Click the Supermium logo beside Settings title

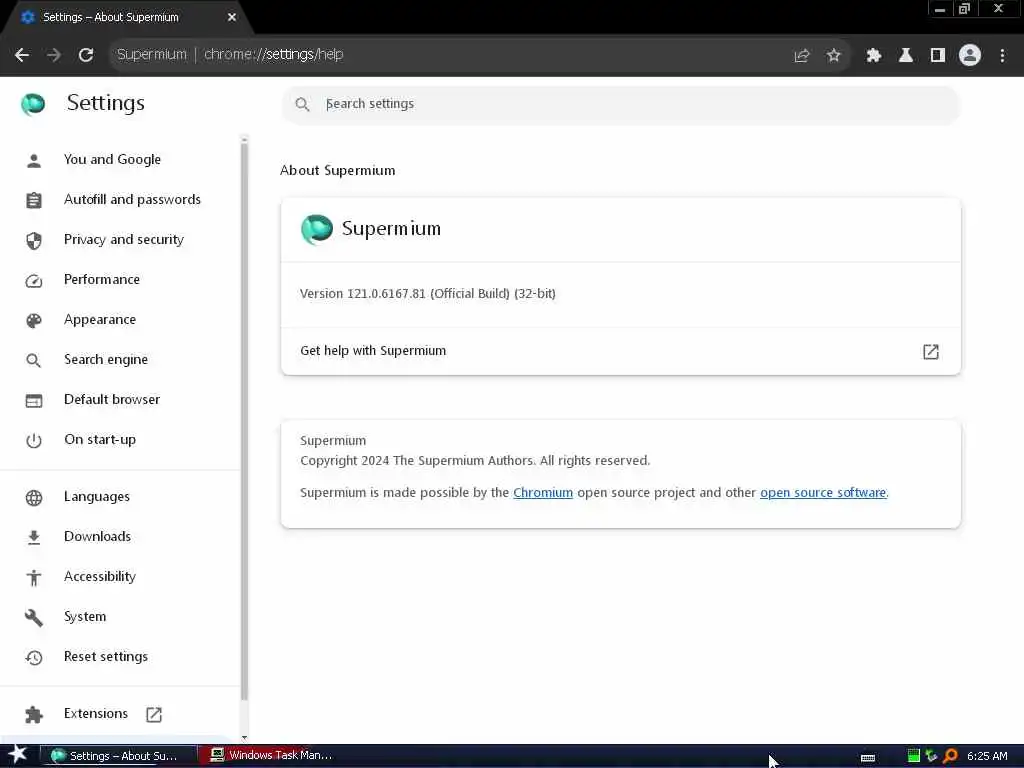coord(33,104)
